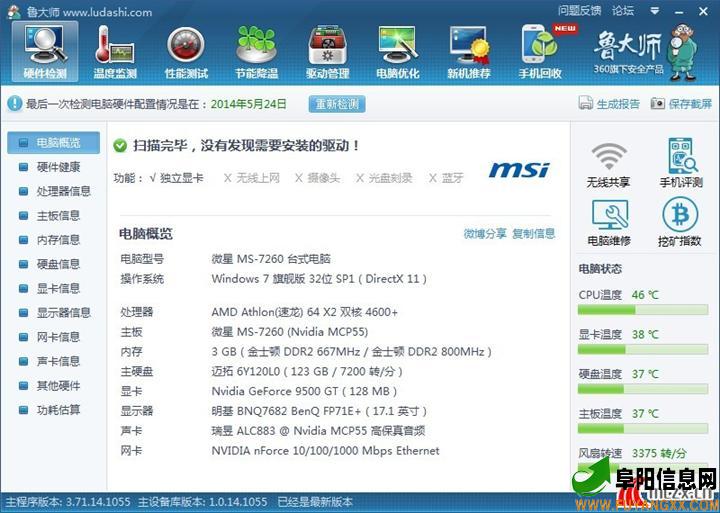Click the Nvidia GeForce 9500 GT text

pos(304,391)
